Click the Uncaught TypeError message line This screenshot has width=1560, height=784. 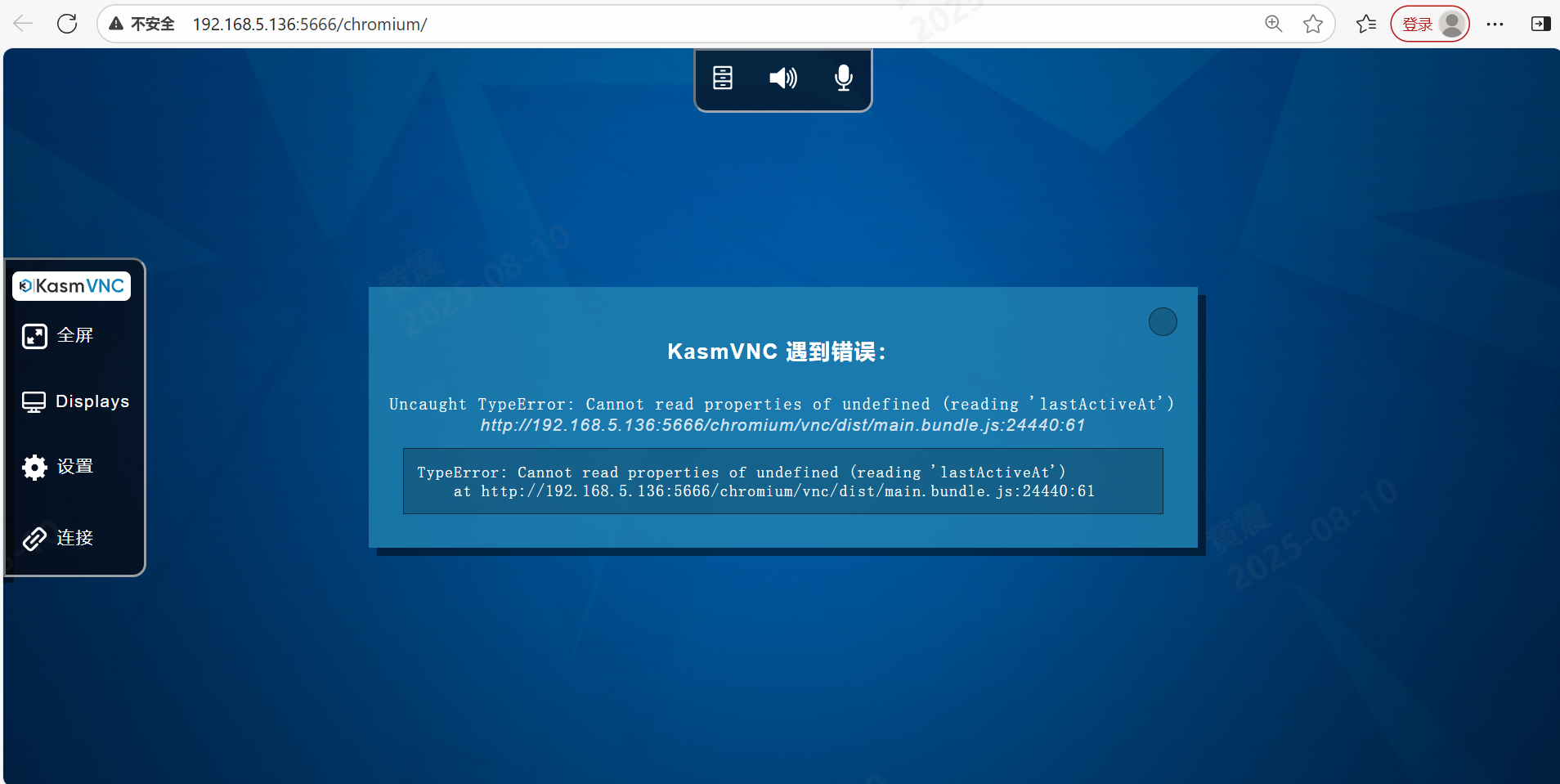click(782, 404)
